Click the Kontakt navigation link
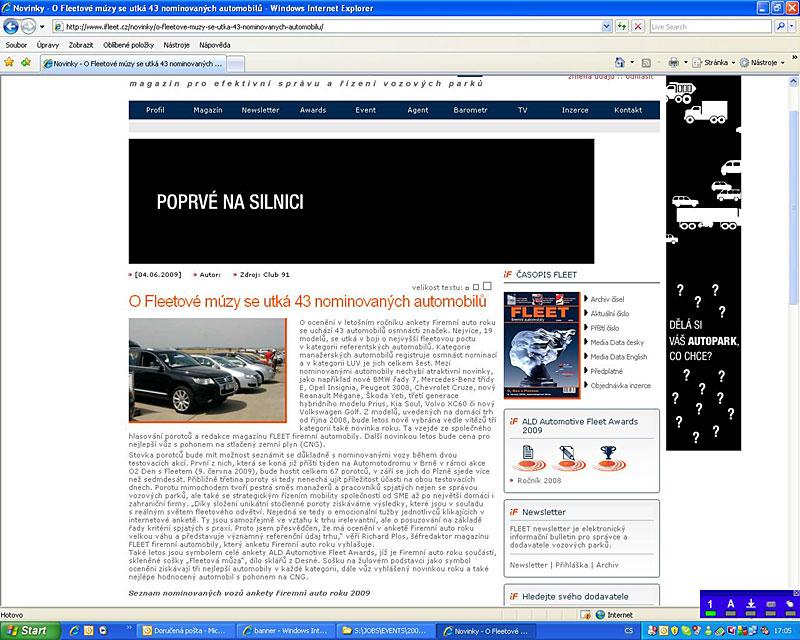The height and width of the screenshot is (640, 800). pos(628,110)
